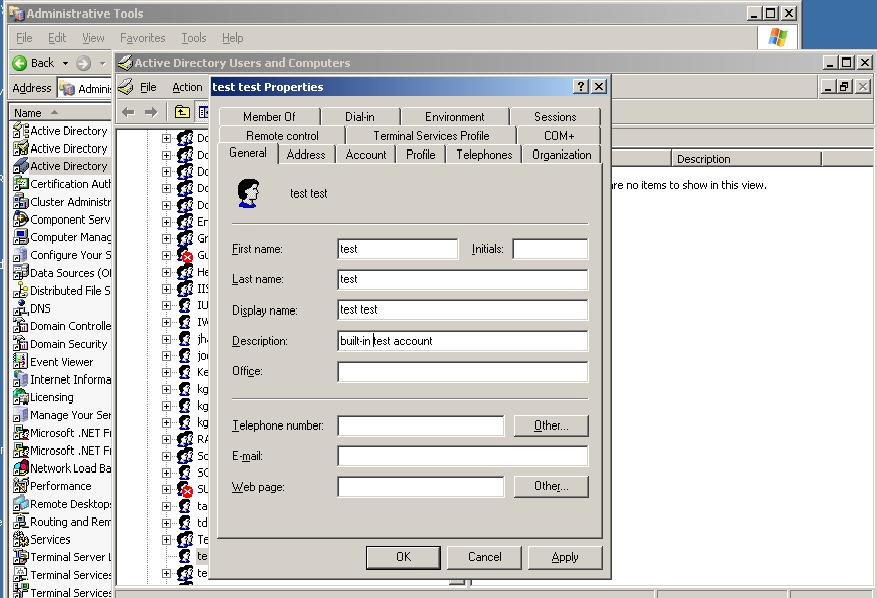Expand the 'ta' tree node
The height and width of the screenshot is (598, 877).
(166, 506)
